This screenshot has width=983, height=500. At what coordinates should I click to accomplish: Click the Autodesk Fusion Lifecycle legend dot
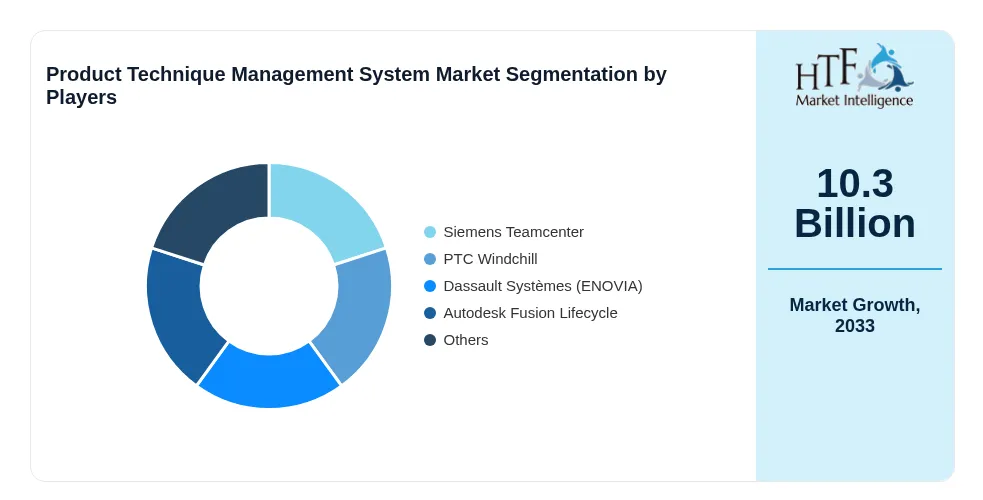tap(430, 313)
